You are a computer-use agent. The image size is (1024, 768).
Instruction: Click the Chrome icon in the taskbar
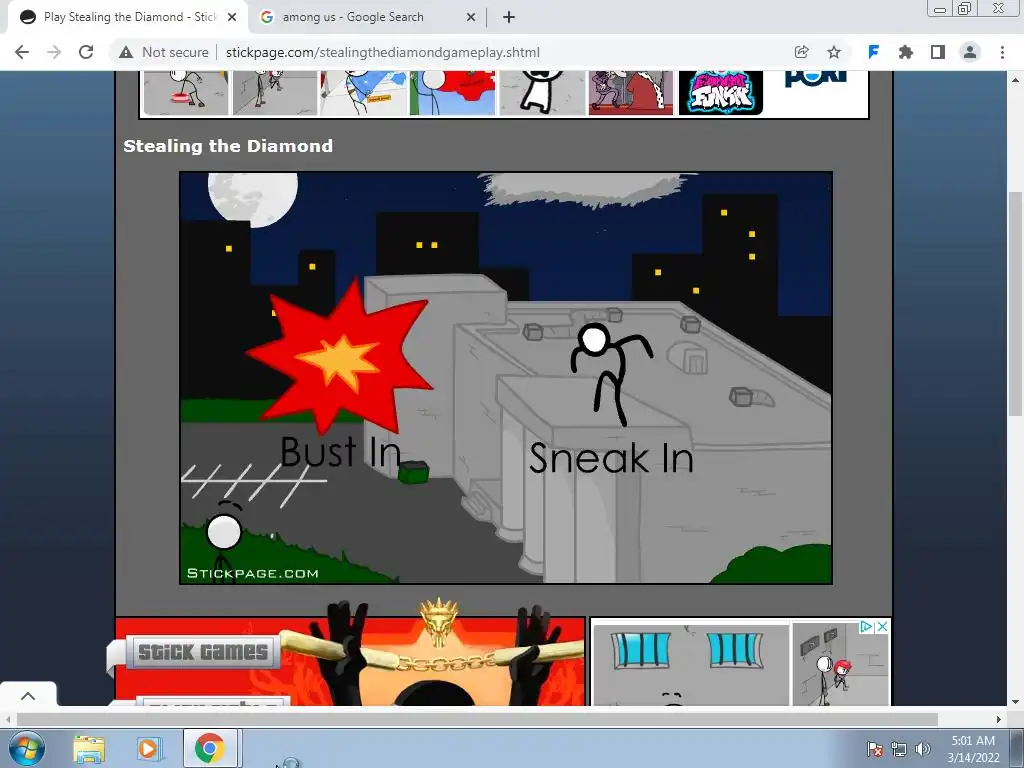tap(209, 748)
